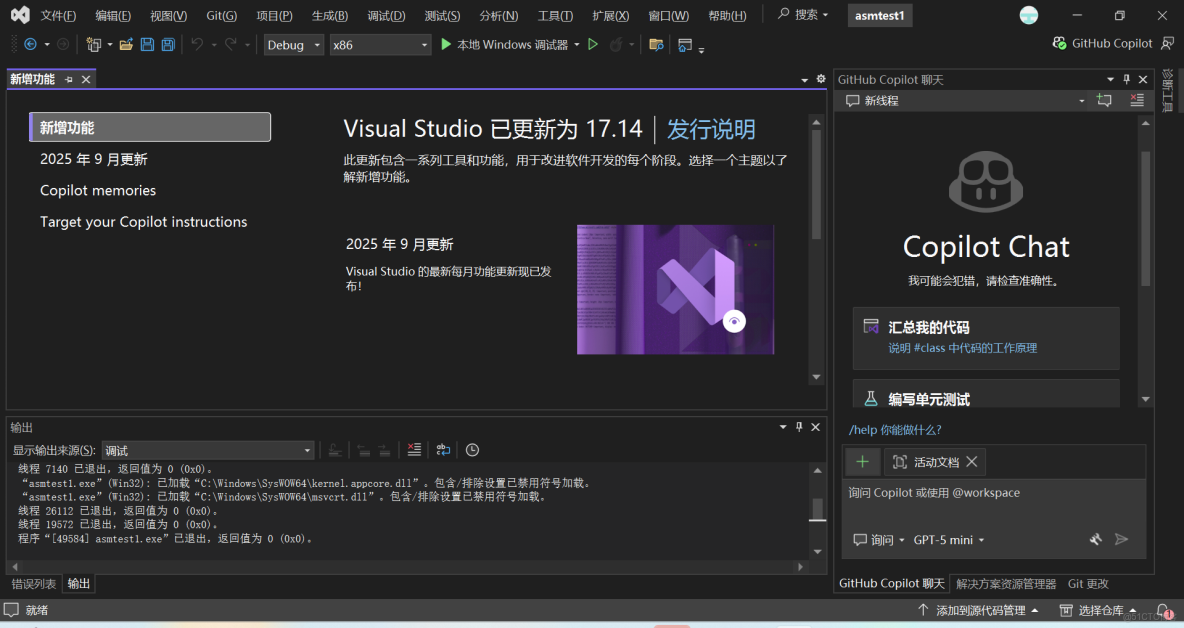The height and width of the screenshot is (628, 1184).
Task: Open the 工具(T) menu
Action: pos(556,15)
